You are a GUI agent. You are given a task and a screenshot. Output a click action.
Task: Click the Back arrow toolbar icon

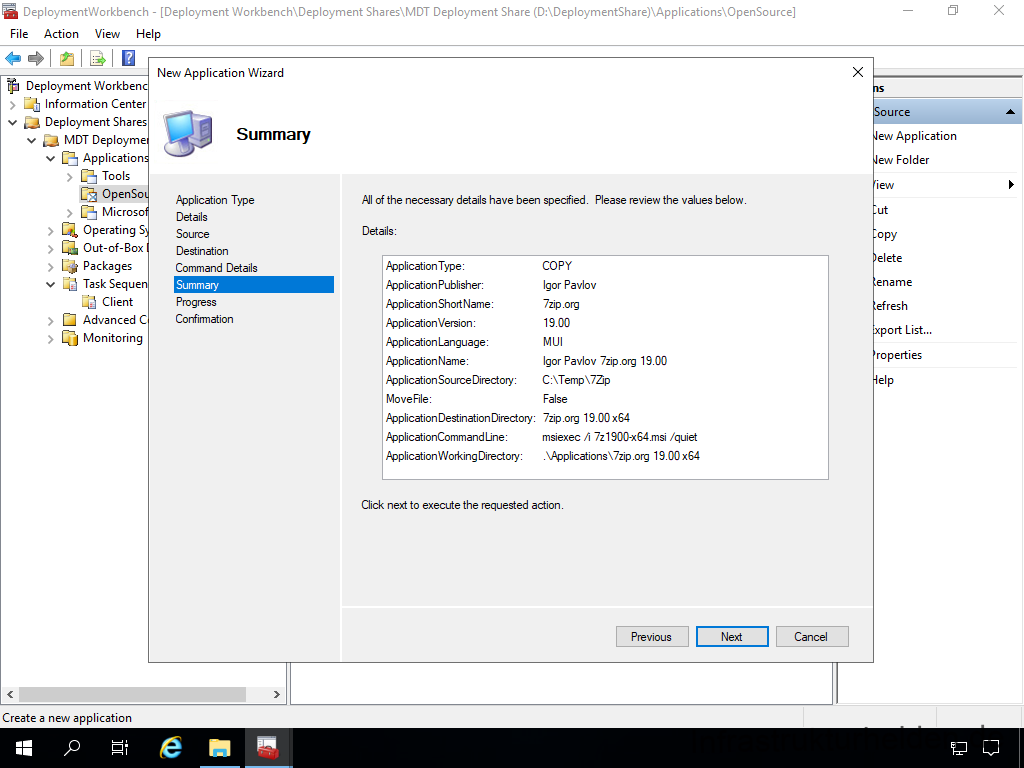(x=13, y=59)
